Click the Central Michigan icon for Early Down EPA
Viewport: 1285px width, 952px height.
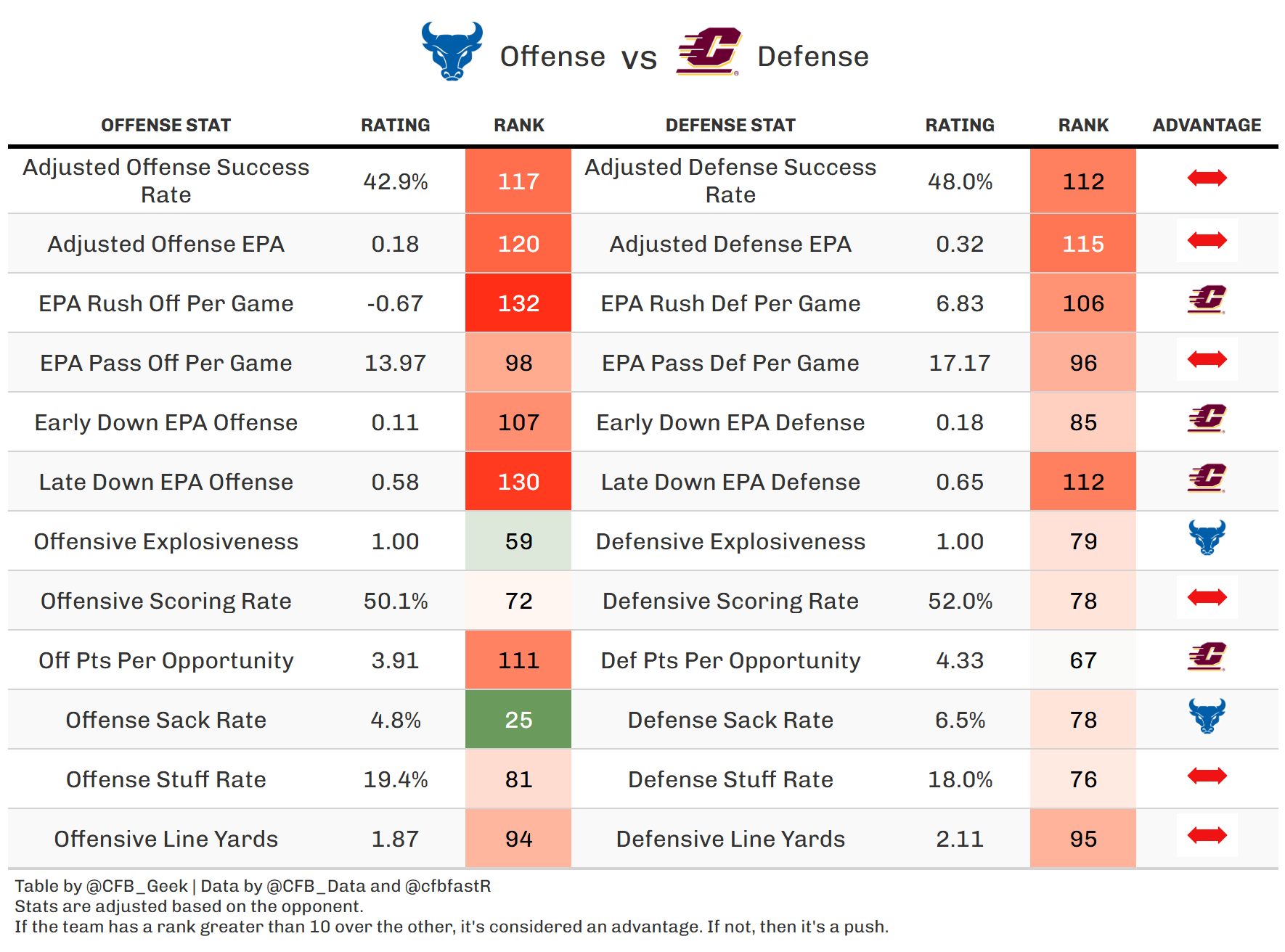(1207, 419)
